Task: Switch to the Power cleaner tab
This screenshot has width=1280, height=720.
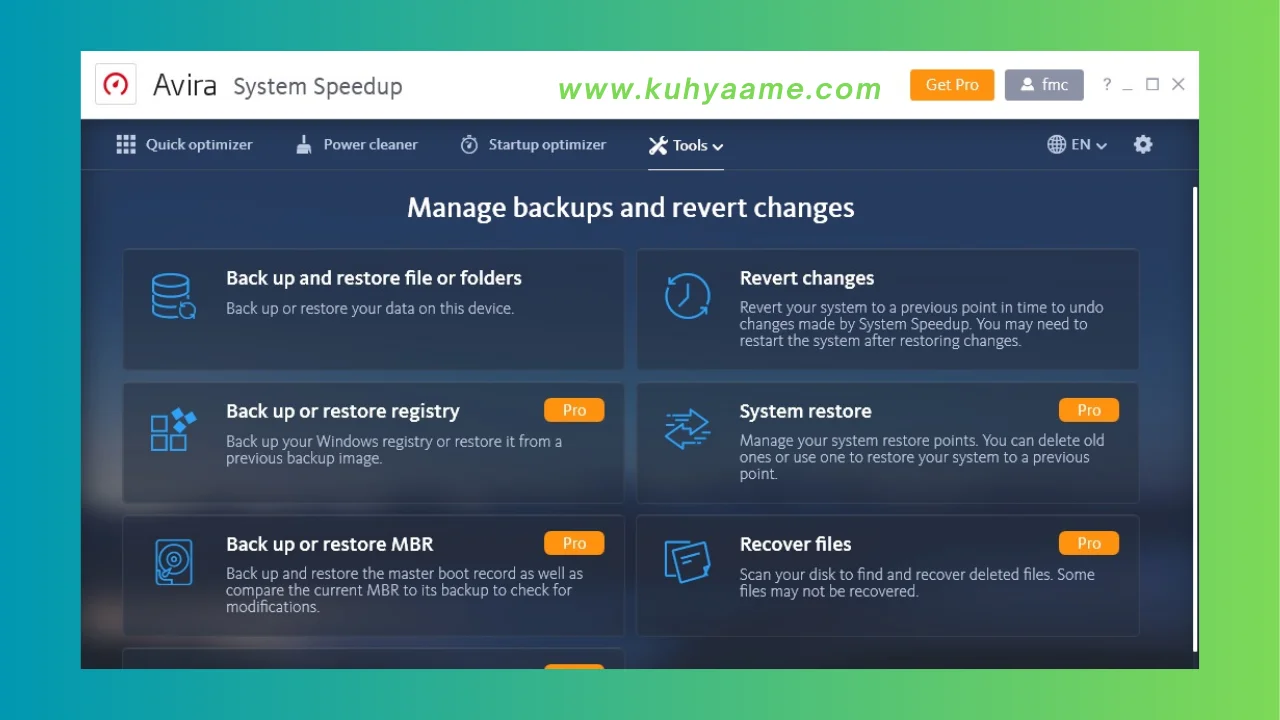Action: [x=357, y=145]
